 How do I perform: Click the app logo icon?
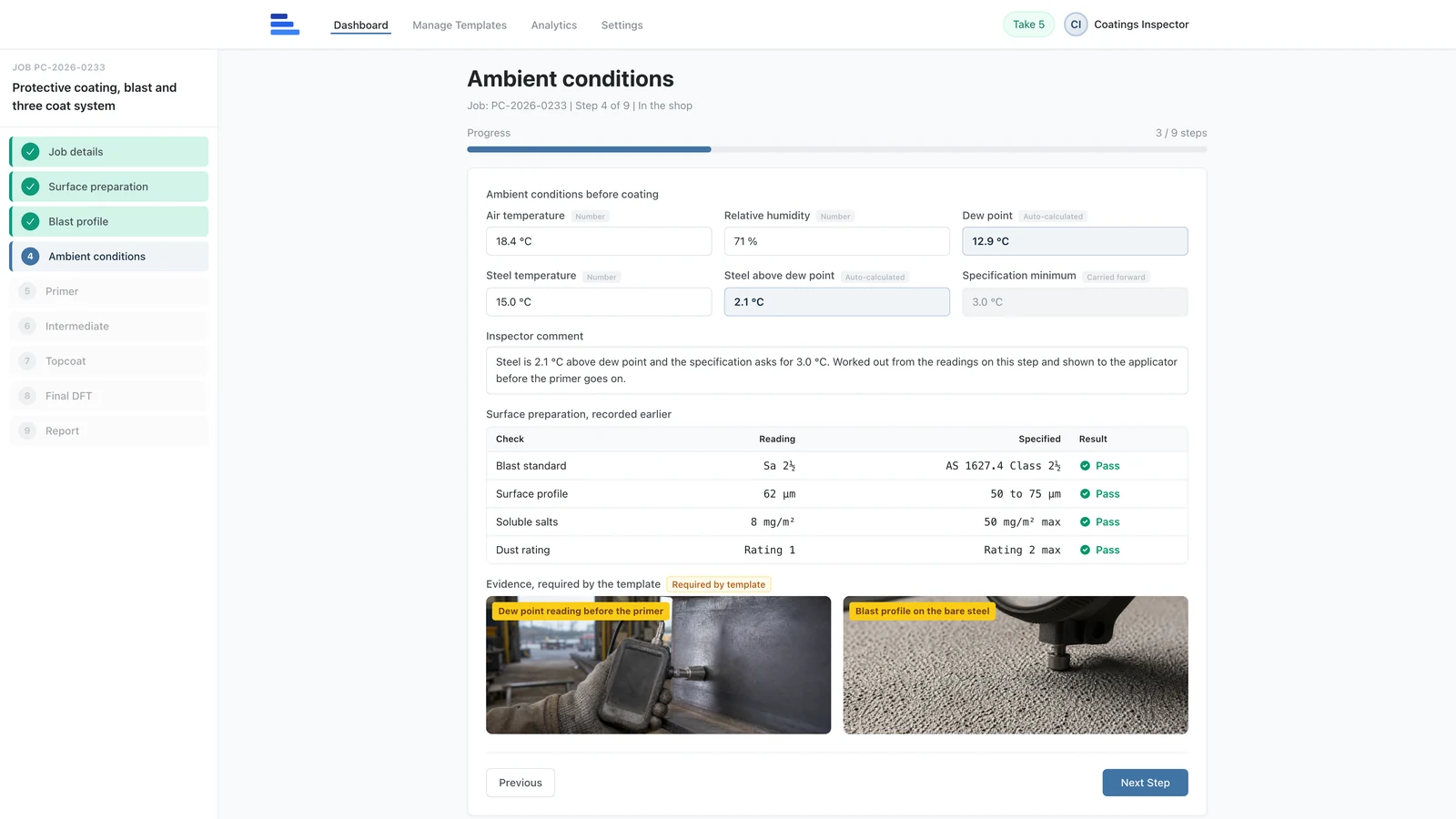pos(285,25)
